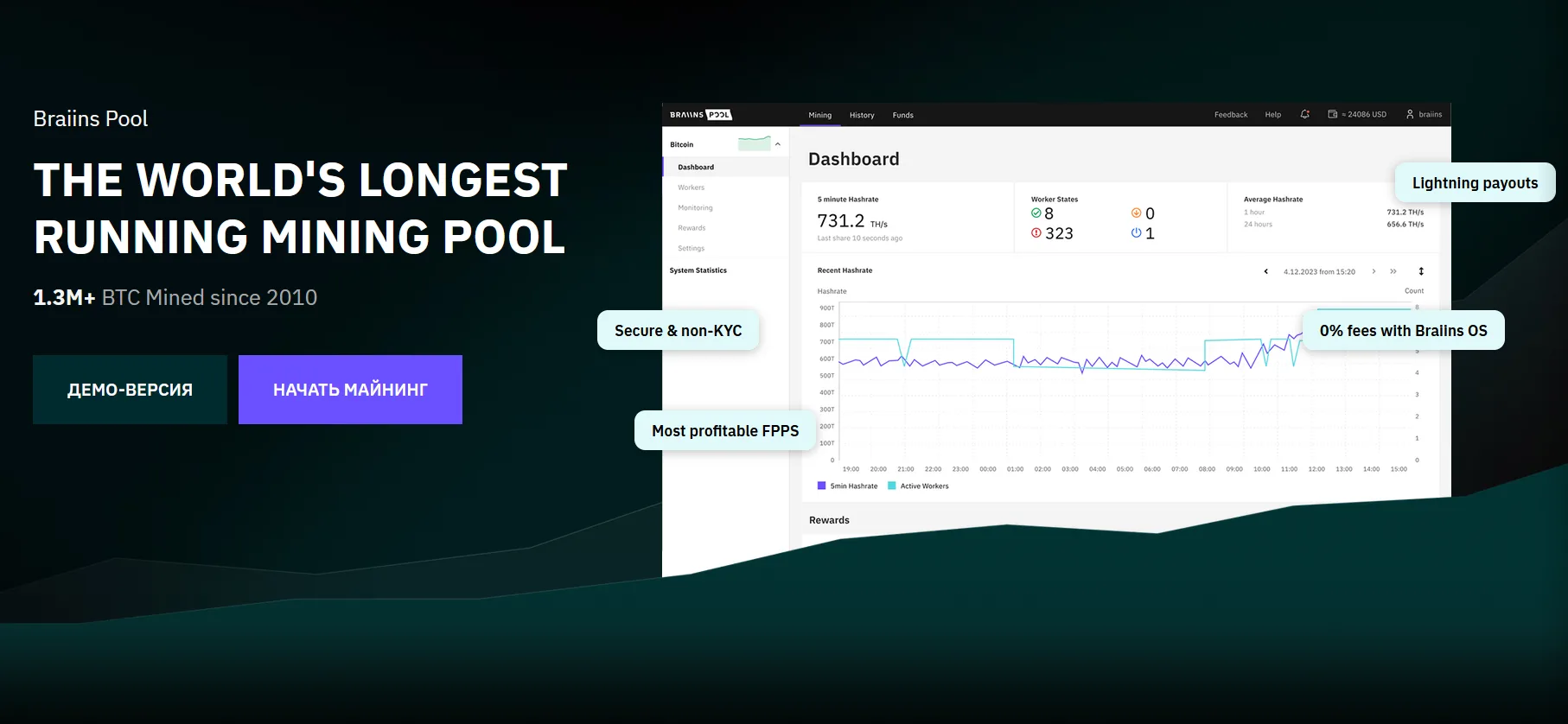This screenshot has height=724, width=1568.
Task: Click the ДЕМО-ВЕРСИЯ button
Action: pos(130,390)
